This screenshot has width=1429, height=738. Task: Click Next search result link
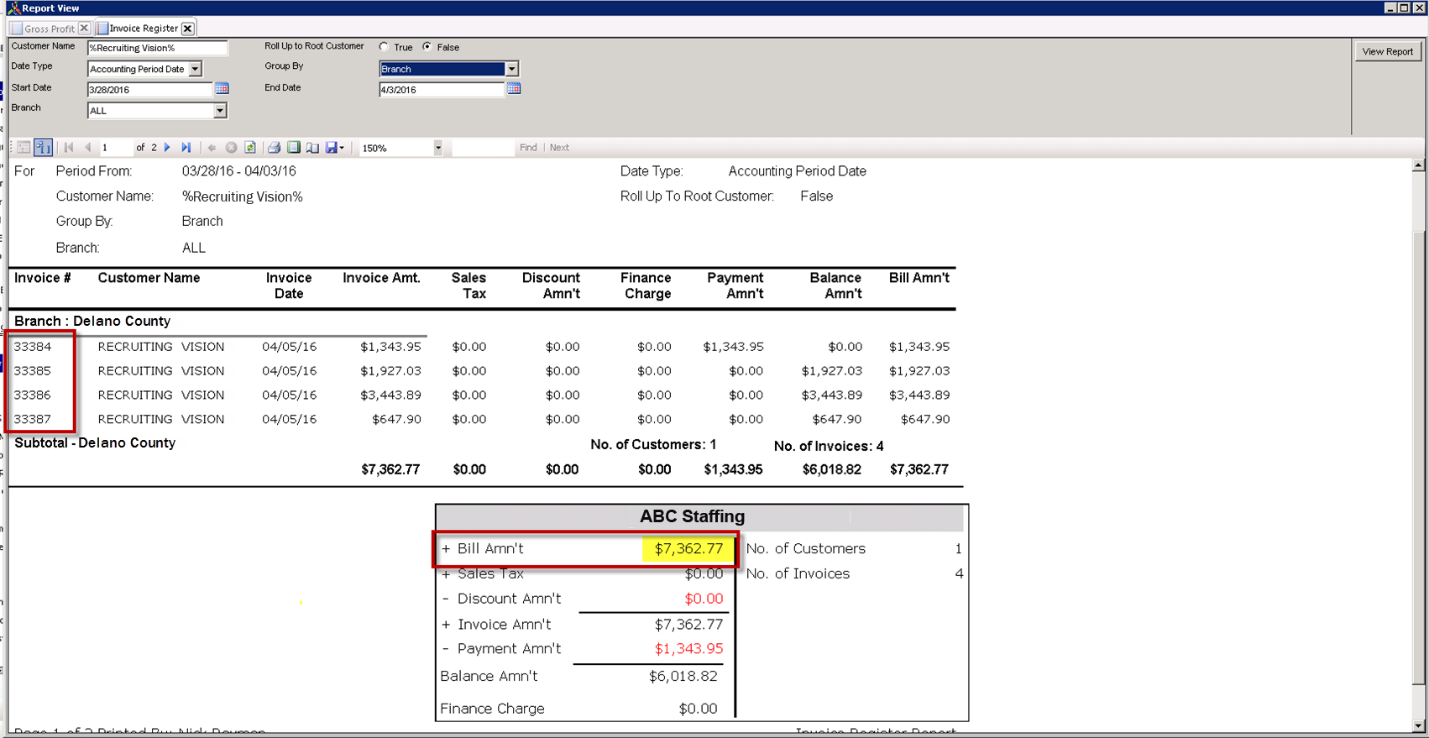tap(559, 147)
